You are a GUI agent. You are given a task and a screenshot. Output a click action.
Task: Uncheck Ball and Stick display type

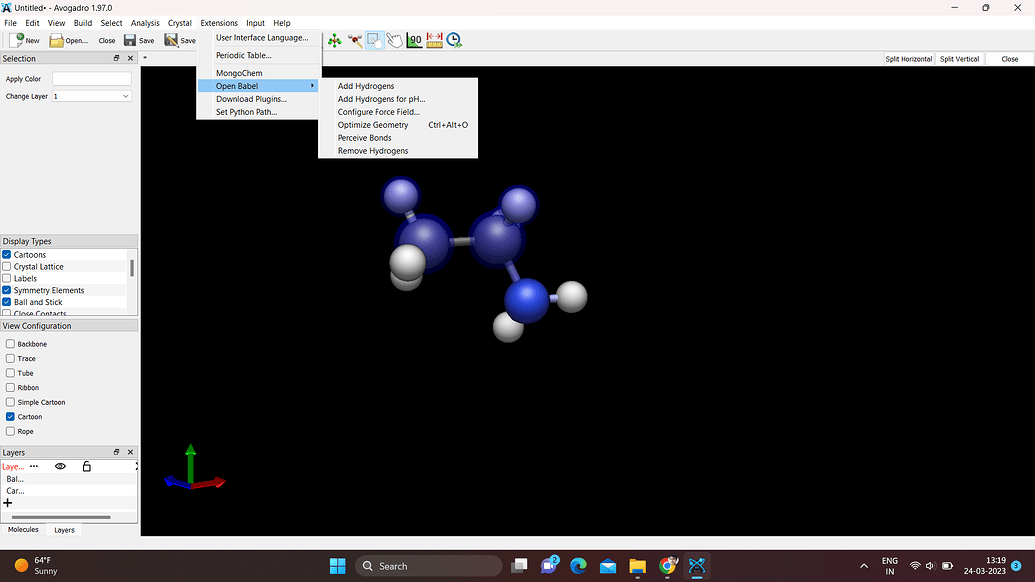[7, 302]
